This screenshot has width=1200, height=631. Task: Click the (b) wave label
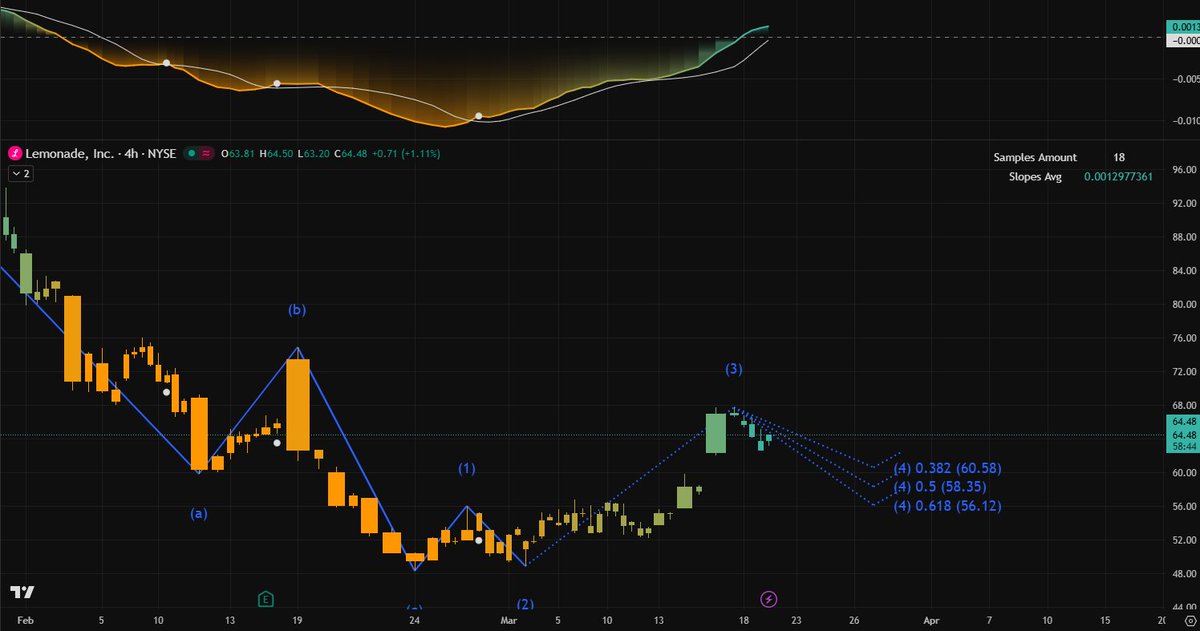click(x=297, y=310)
